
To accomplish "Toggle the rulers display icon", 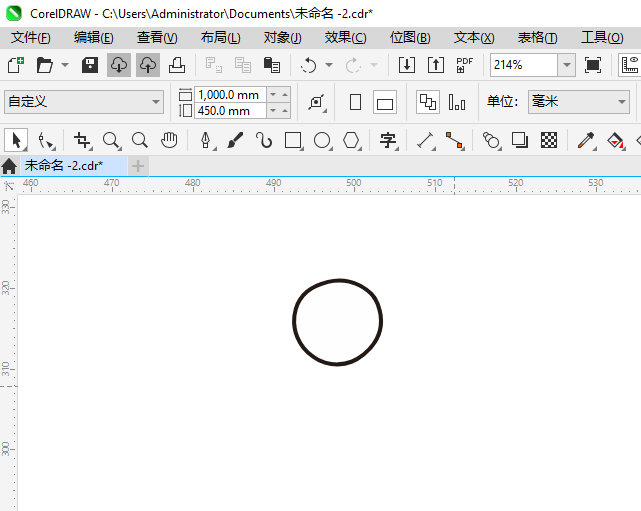I will 630,65.
